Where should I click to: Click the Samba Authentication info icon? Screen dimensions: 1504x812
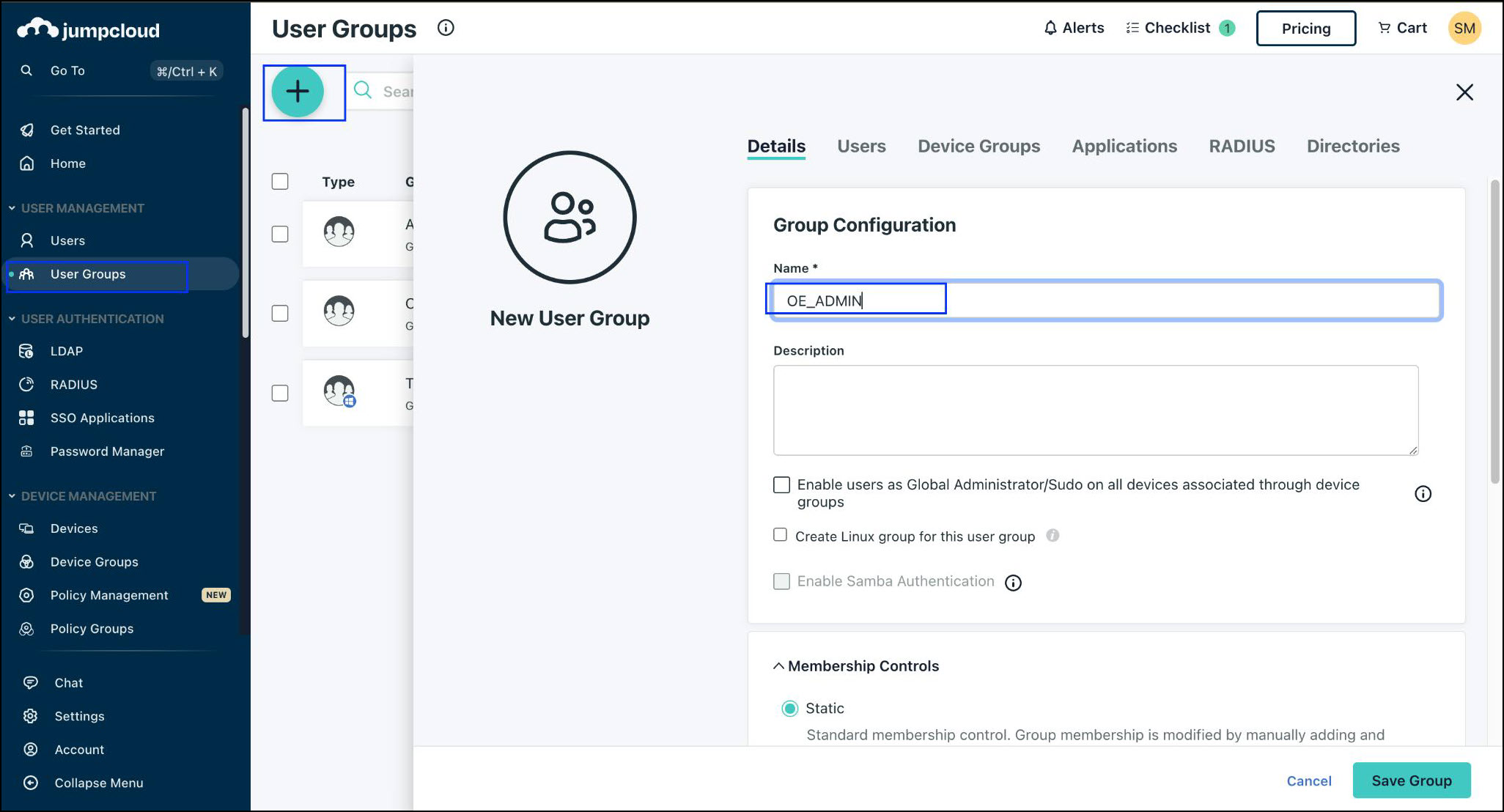tap(1013, 583)
